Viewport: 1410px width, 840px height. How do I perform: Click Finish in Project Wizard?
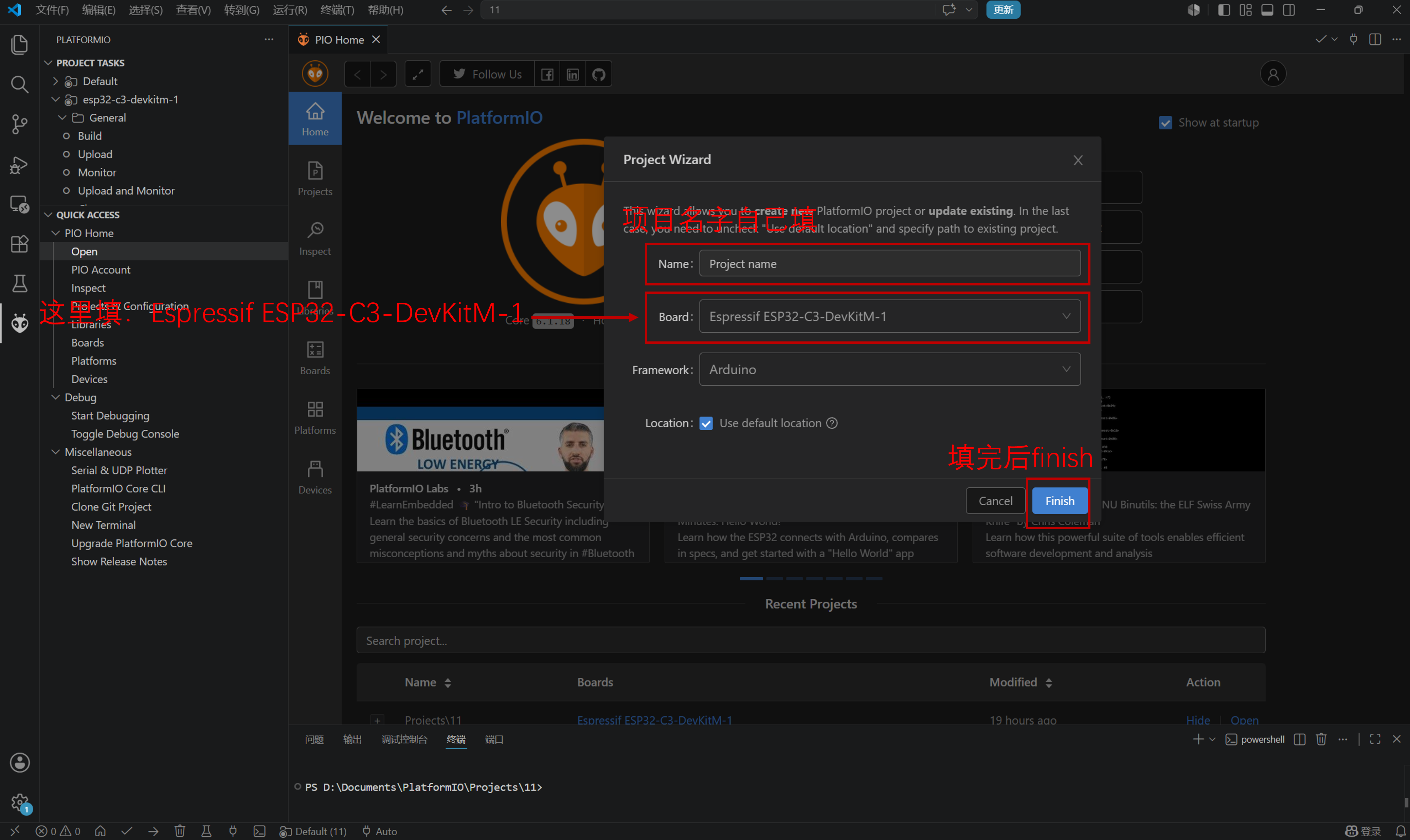pyautogui.click(x=1060, y=501)
